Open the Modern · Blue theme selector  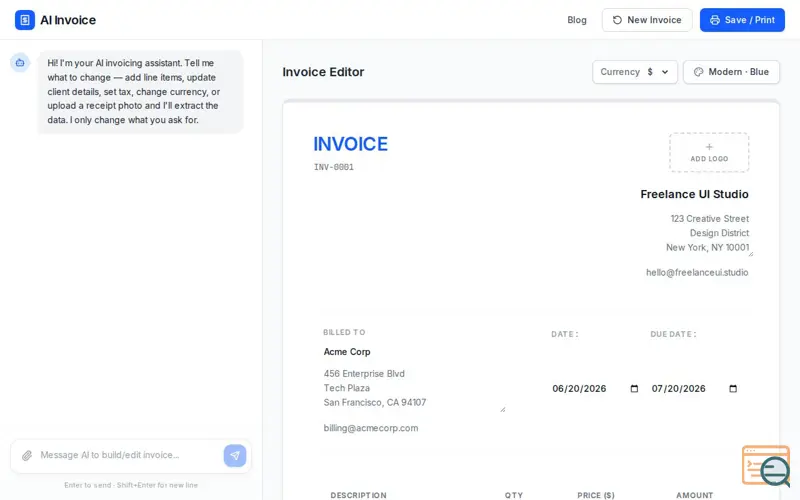731,72
